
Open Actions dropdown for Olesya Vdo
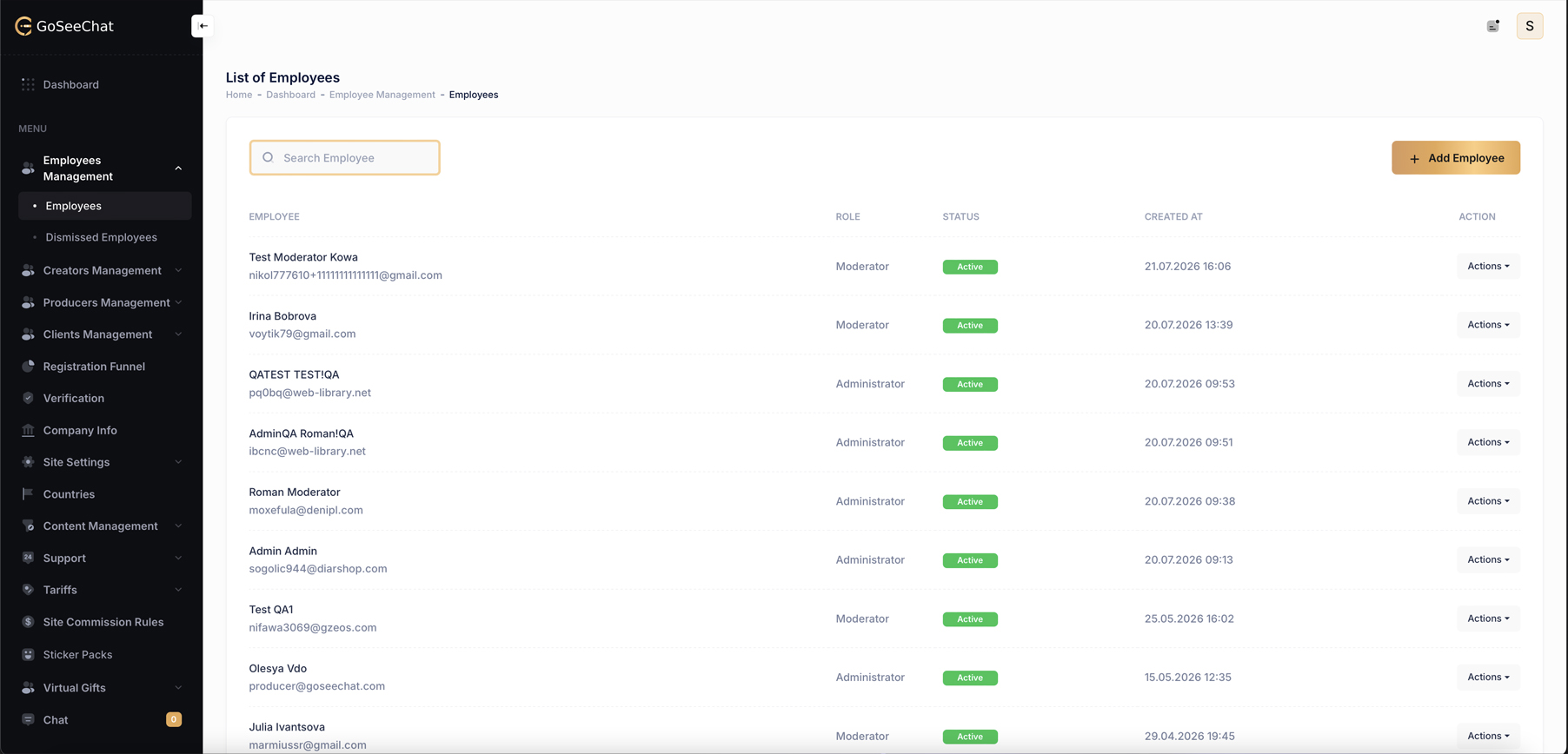click(x=1488, y=677)
